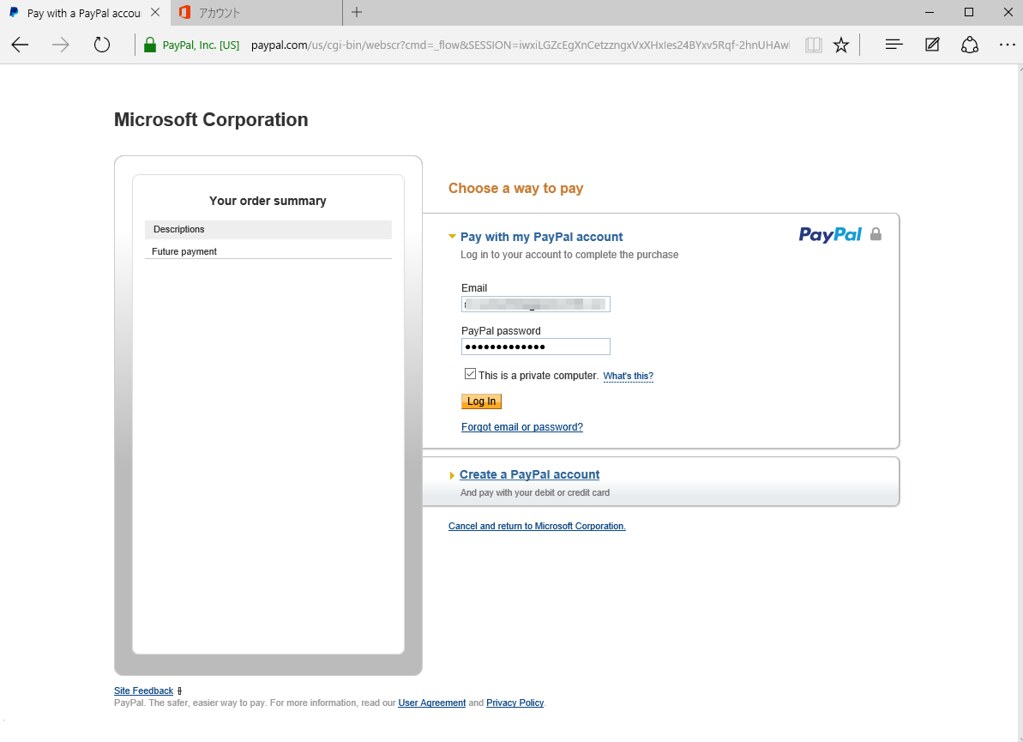
Task: Open the Site Feedback link
Action: pos(144,690)
